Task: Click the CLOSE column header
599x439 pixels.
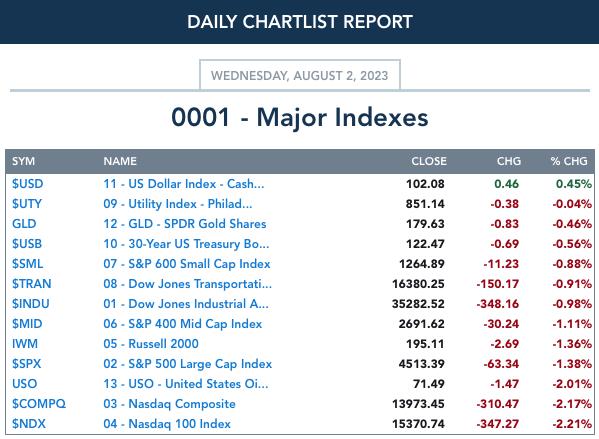Action: 429,161
